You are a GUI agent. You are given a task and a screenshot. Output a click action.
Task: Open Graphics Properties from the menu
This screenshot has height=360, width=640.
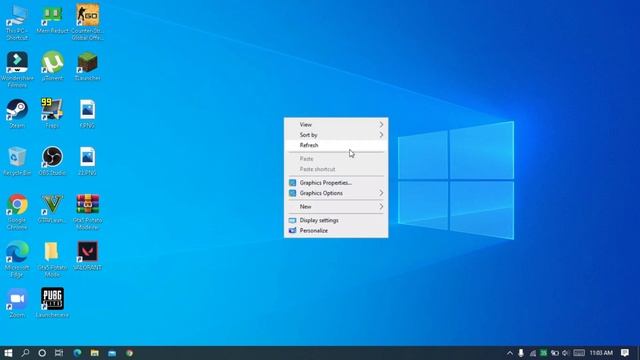[x=336, y=183]
